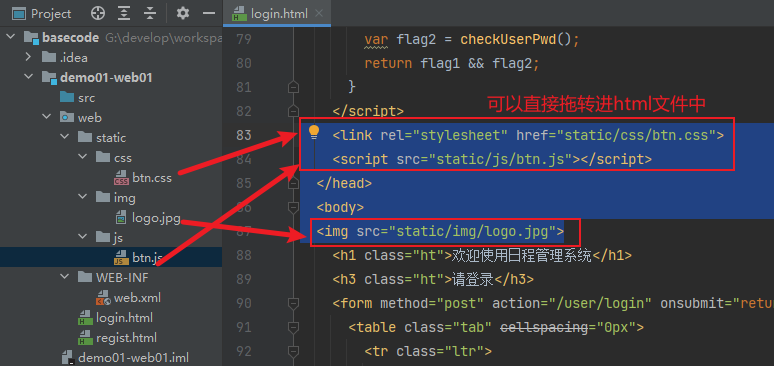The width and height of the screenshot is (774, 366).
Task: Select the static folder name
Action: point(111,138)
